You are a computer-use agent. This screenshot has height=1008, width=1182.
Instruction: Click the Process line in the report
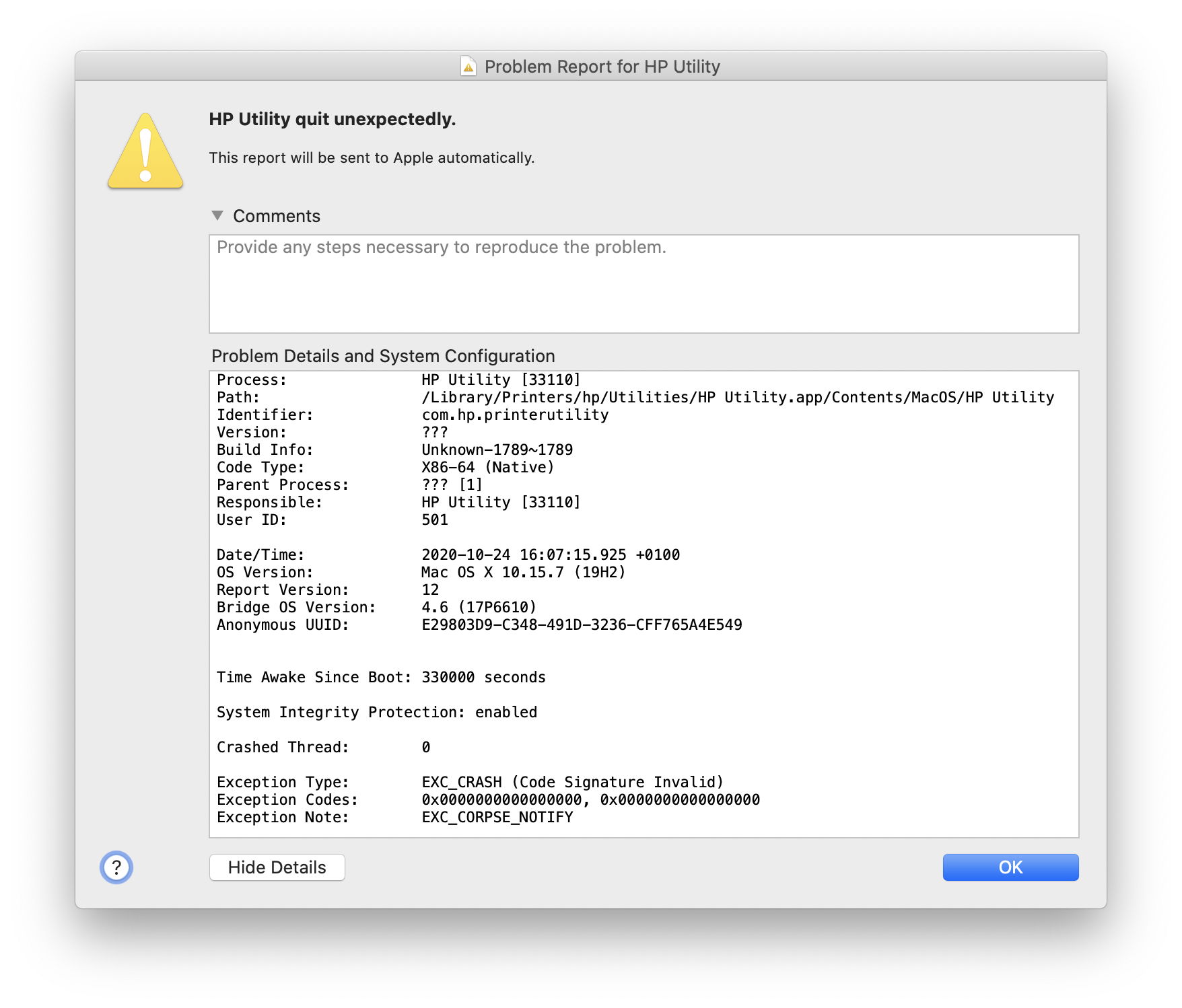398,380
